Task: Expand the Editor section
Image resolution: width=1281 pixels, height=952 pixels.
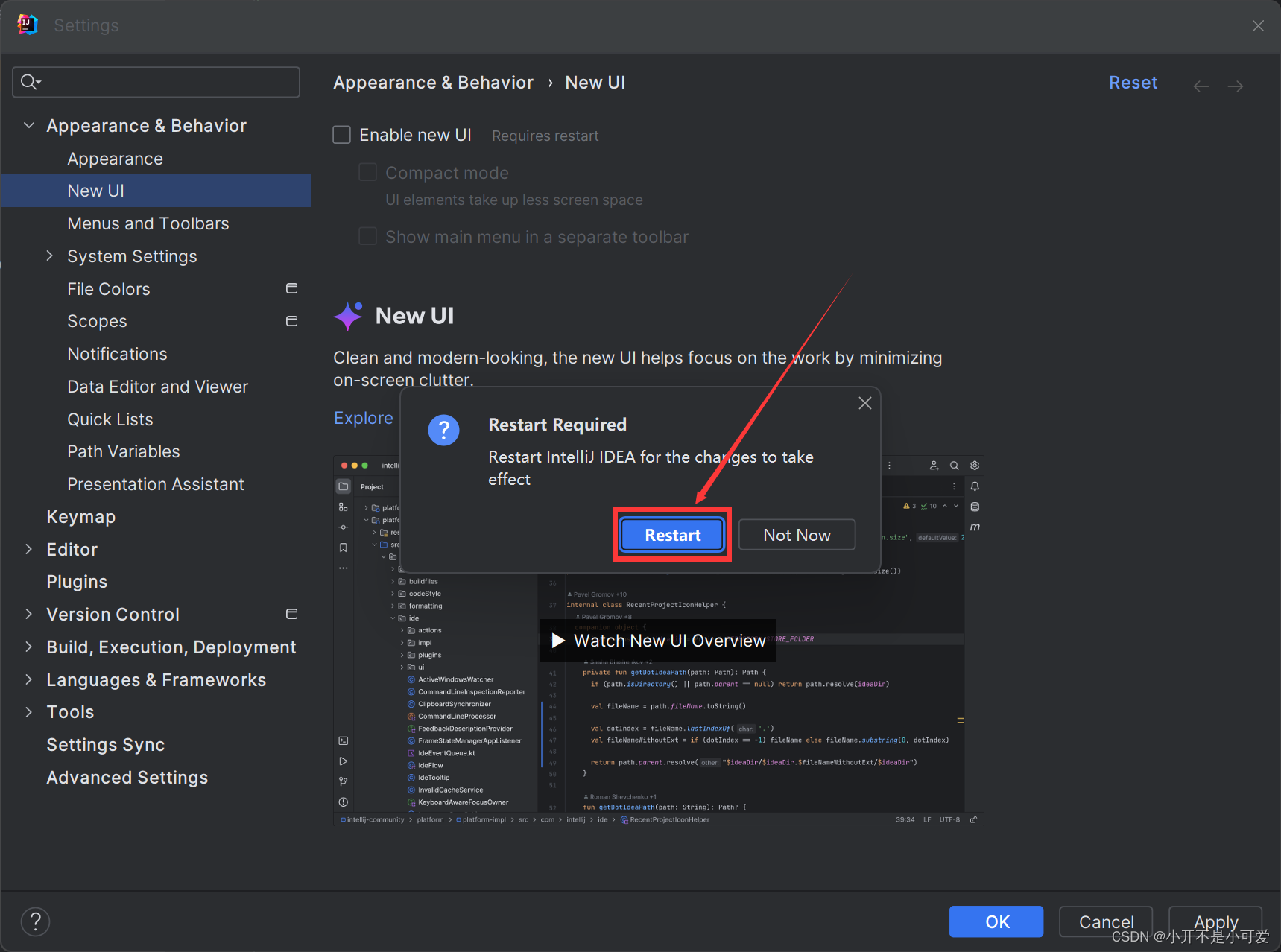Action: [29, 549]
